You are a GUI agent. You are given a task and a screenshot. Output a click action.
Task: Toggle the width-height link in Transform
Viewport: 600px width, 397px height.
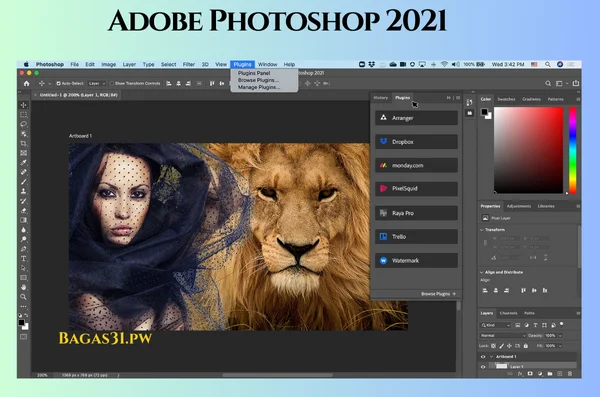point(486,243)
